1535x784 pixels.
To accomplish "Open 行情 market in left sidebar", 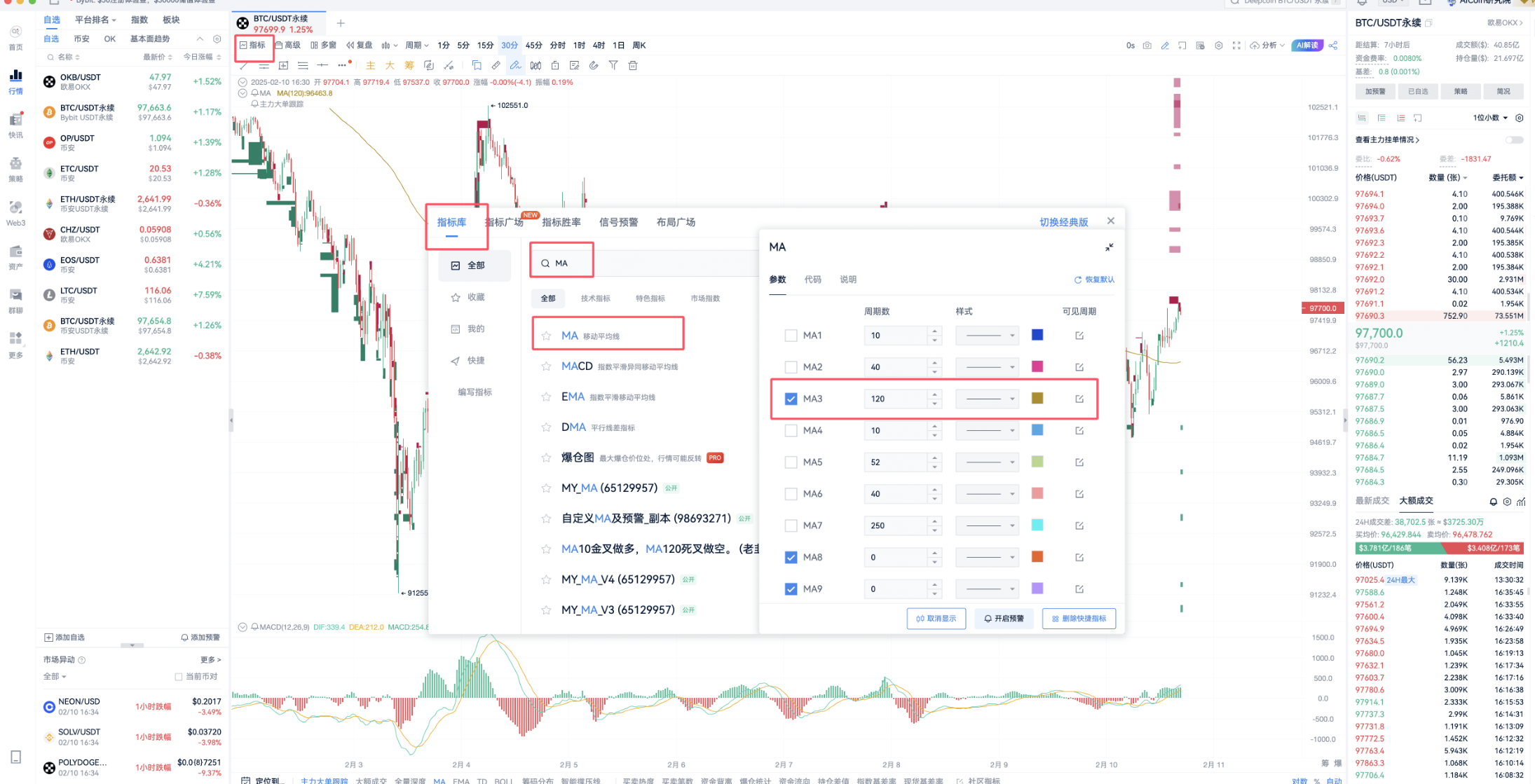I will tap(15, 81).
